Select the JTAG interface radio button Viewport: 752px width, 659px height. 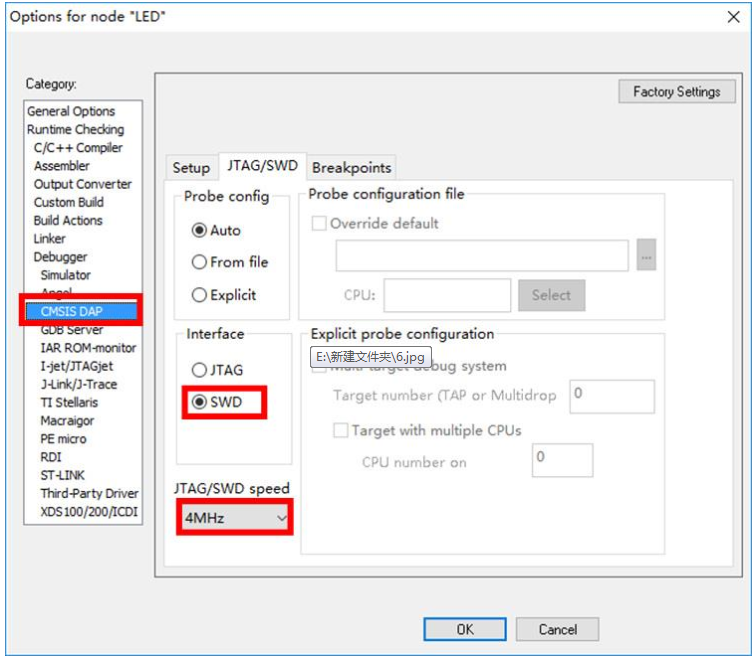coord(199,370)
